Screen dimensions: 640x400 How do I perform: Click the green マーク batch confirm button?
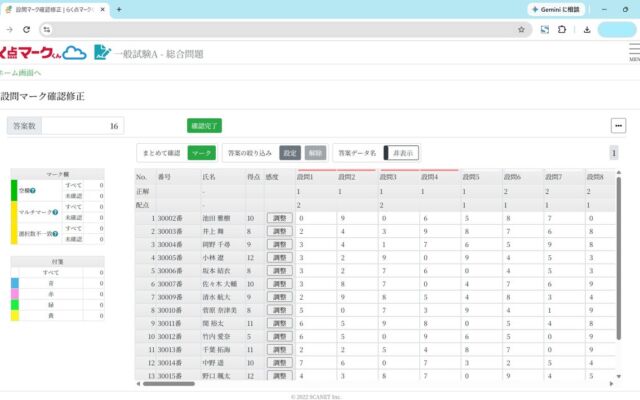click(202, 153)
